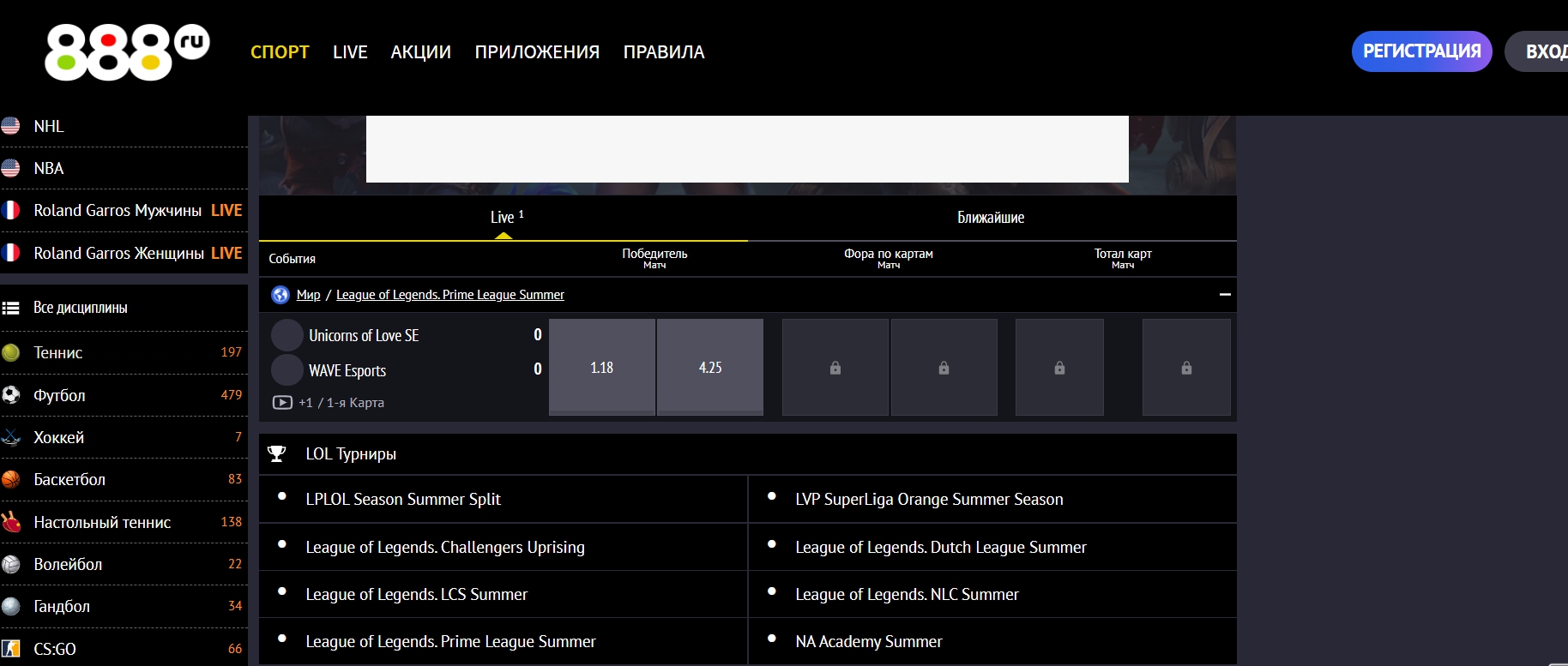Bet on Unicorns of Love at 1.18
The height and width of the screenshot is (666, 1568).
602,368
